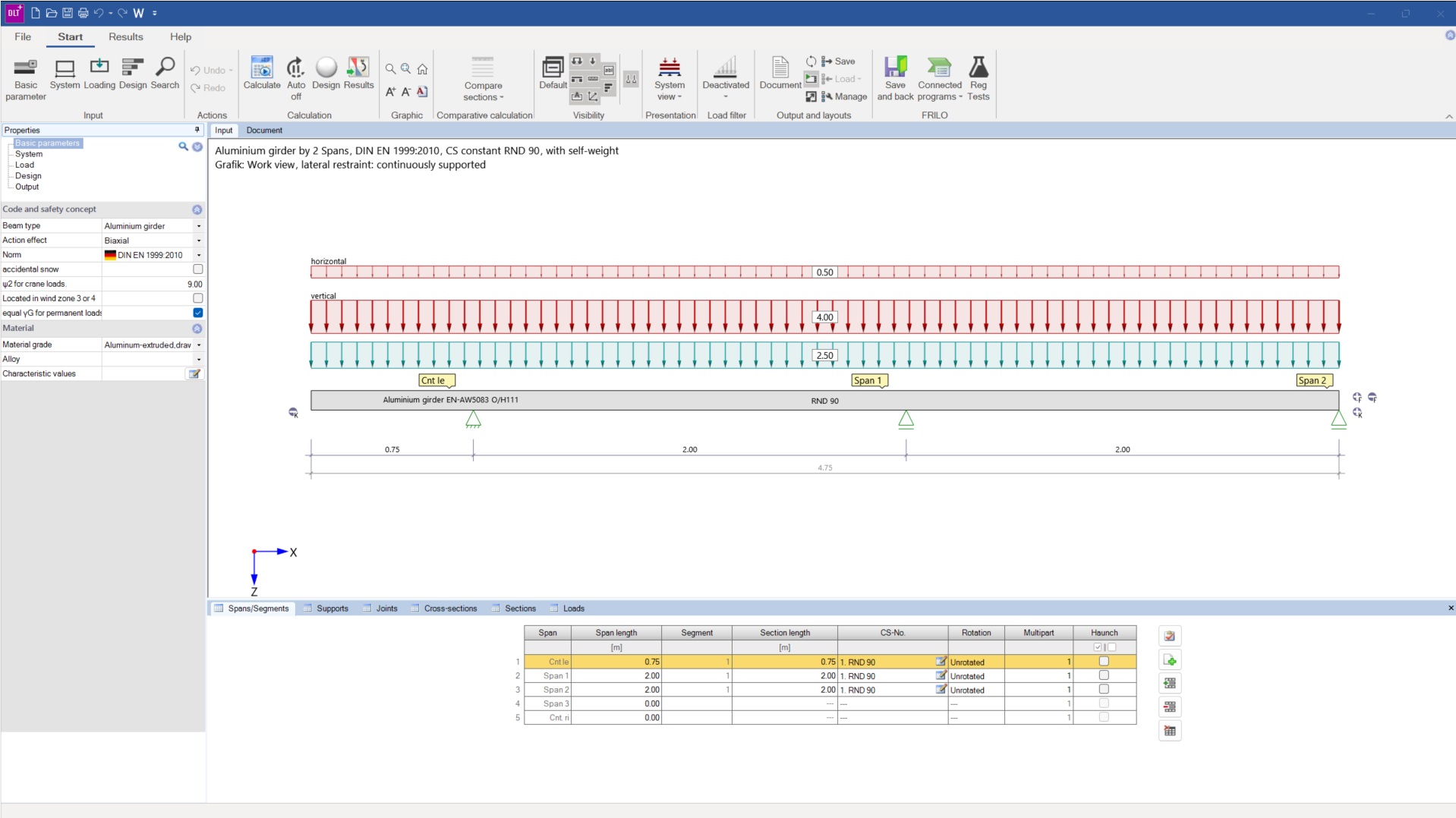Click the Span 1 label on girder

(x=868, y=381)
